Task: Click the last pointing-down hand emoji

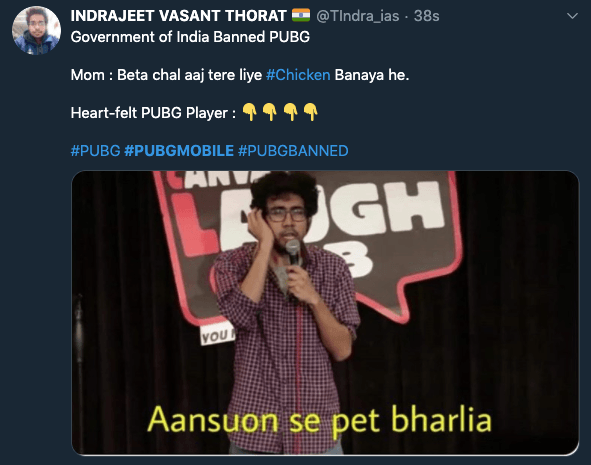Action: (311, 112)
